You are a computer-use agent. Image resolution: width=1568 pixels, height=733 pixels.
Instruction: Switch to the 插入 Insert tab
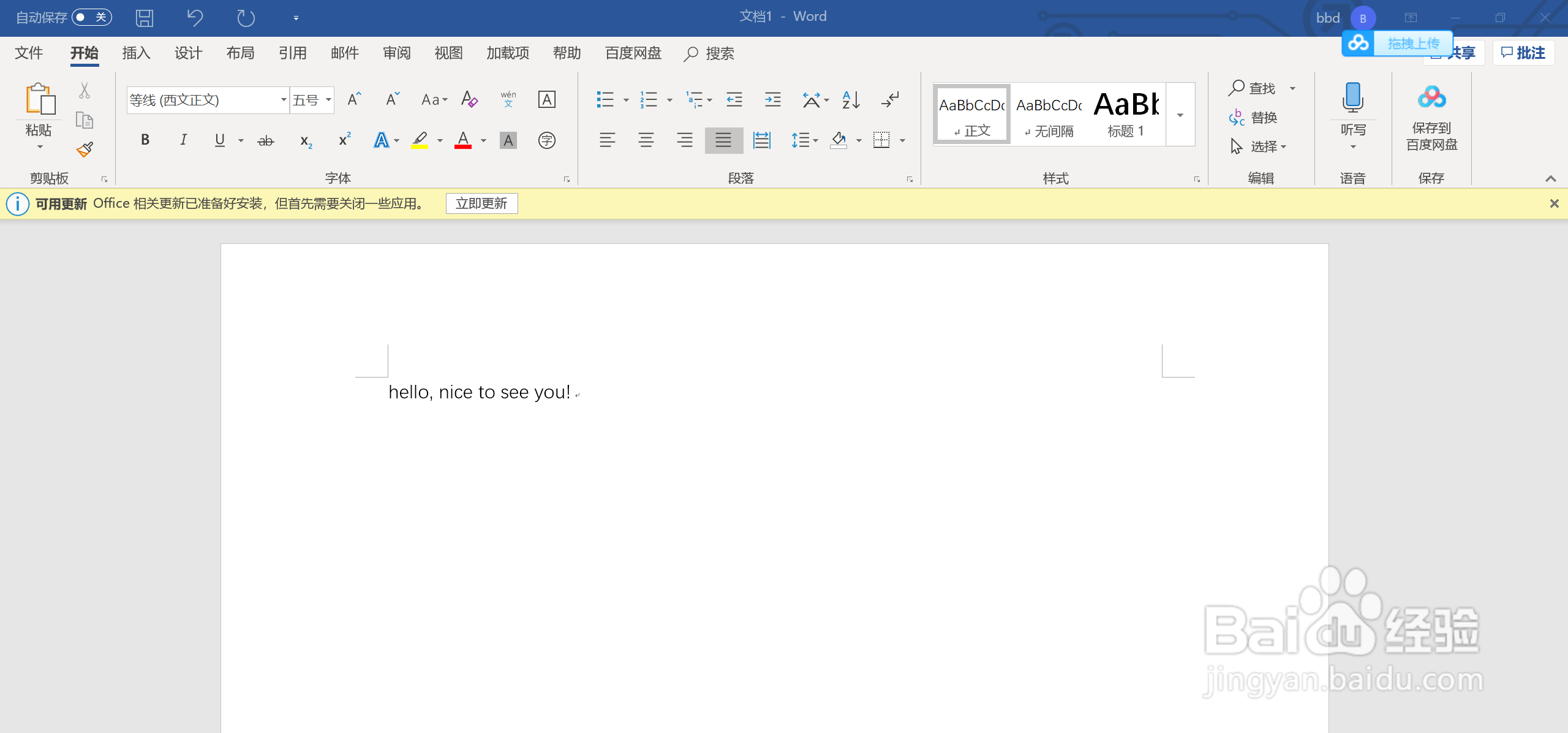pyautogui.click(x=136, y=53)
